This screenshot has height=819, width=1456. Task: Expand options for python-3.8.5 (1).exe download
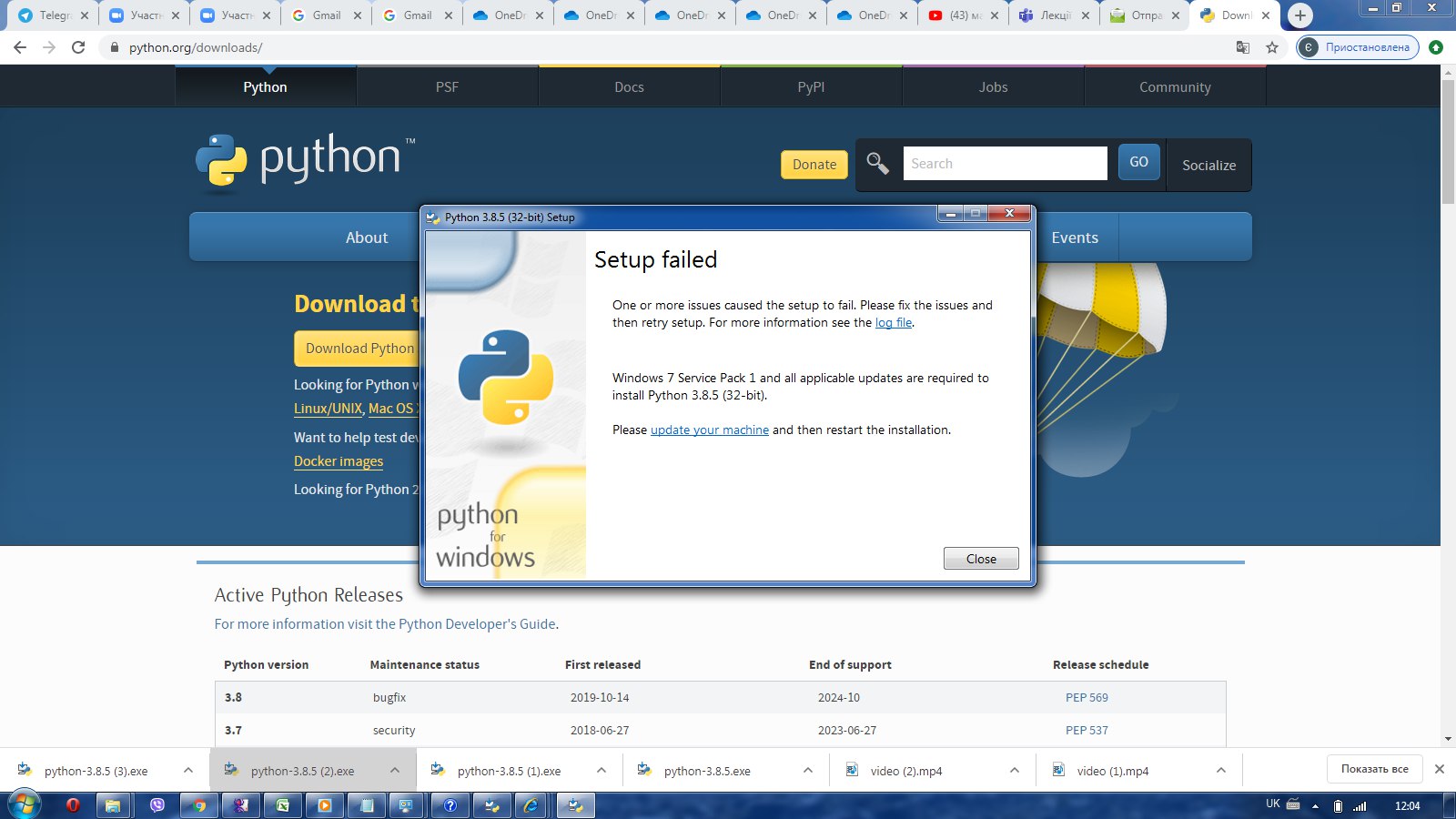pyautogui.click(x=602, y=770)
